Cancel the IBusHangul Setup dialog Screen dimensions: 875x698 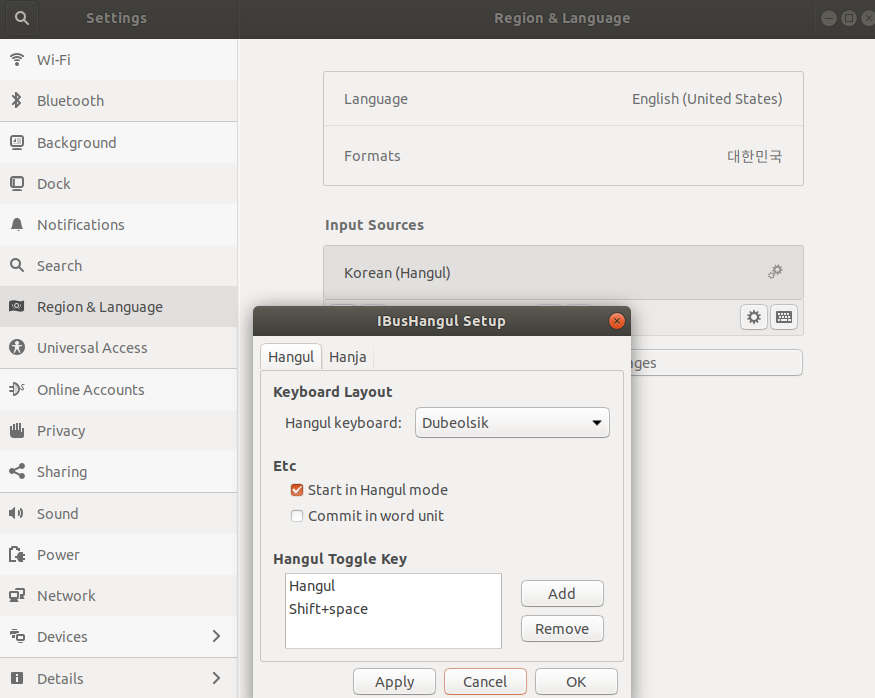click(x=485, y=682)
